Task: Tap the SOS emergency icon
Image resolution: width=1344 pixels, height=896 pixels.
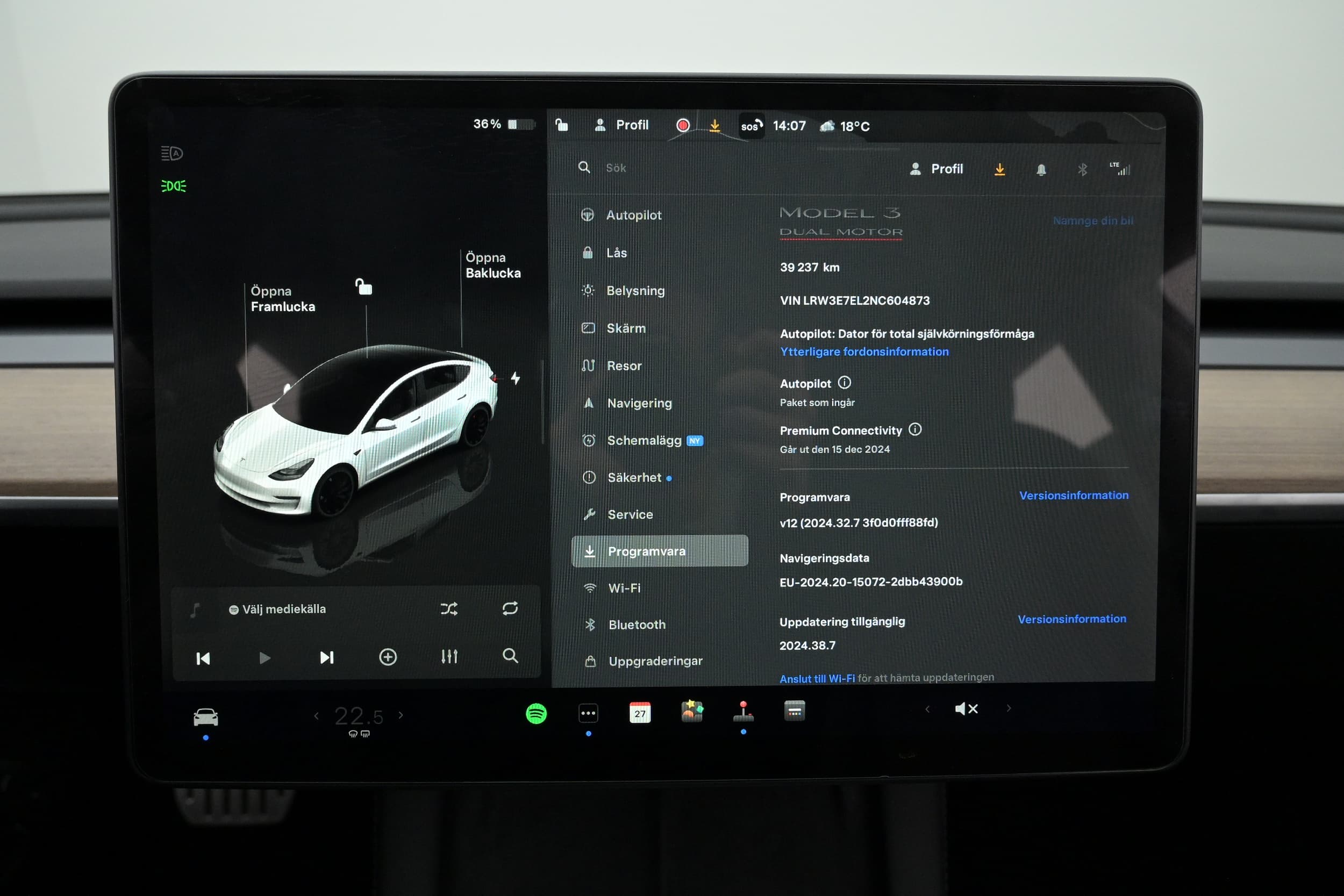Action: [x=751, y=126]
